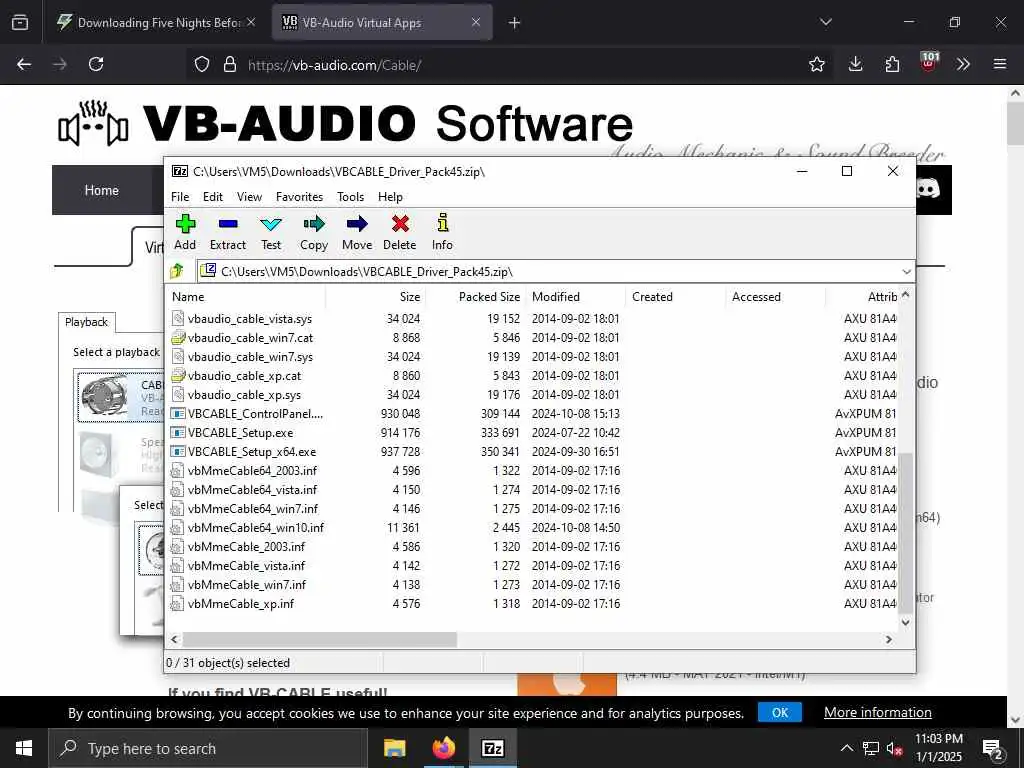
Task: Go to Home on VB-Audio navigation
Action: (x=102, y=190)
